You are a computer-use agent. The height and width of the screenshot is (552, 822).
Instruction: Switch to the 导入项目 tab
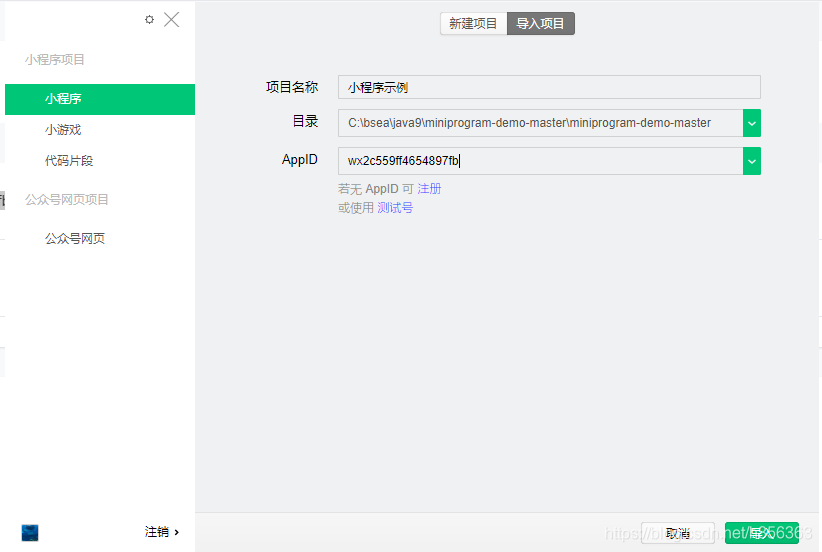pyautogui.click(x=540, y=24)
